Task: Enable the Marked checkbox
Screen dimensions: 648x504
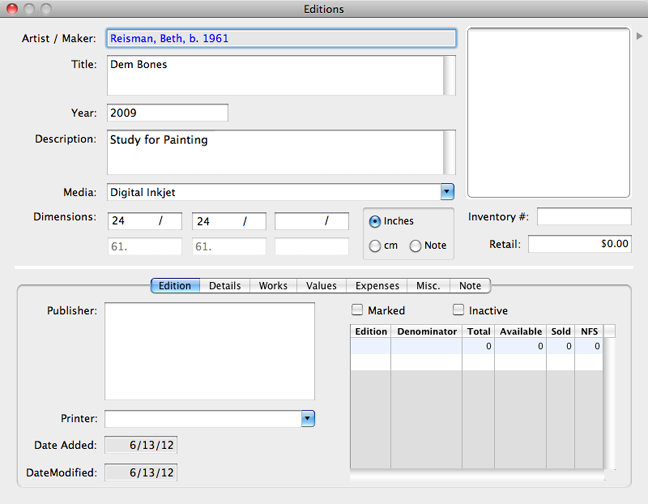Action: pos(359,310)
